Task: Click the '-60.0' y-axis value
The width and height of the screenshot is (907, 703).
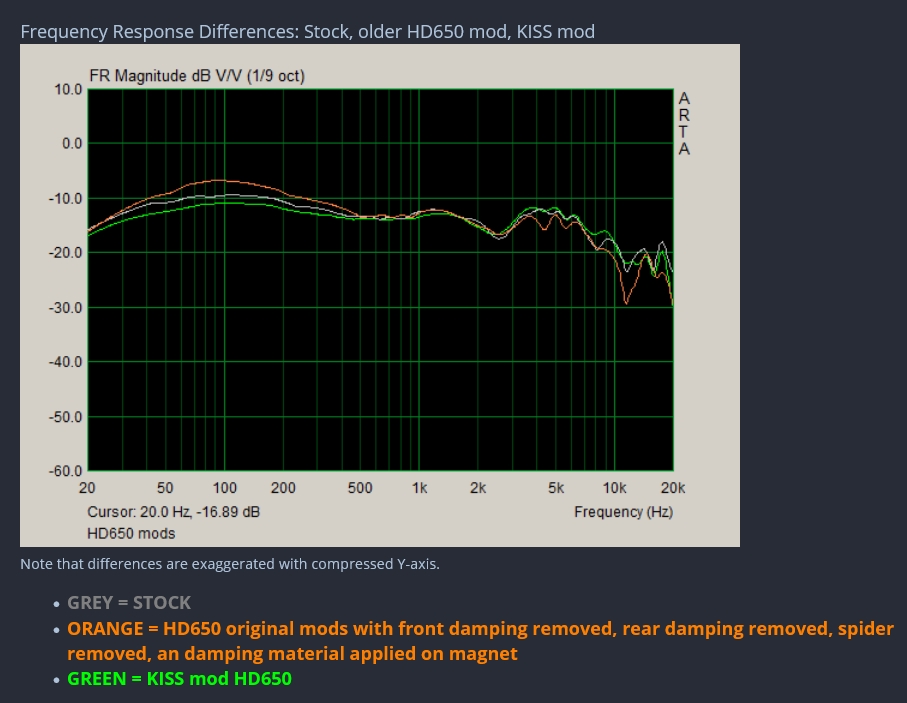Action: coord(65,472)
